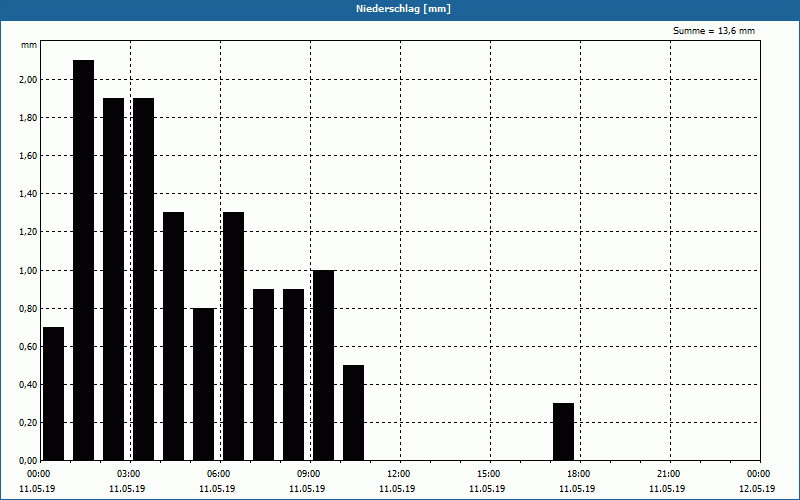Viewport: 800px width, 500px height.
Task: Select the 1,30 mm bar starting at 06:00
Action: (234, 336)
